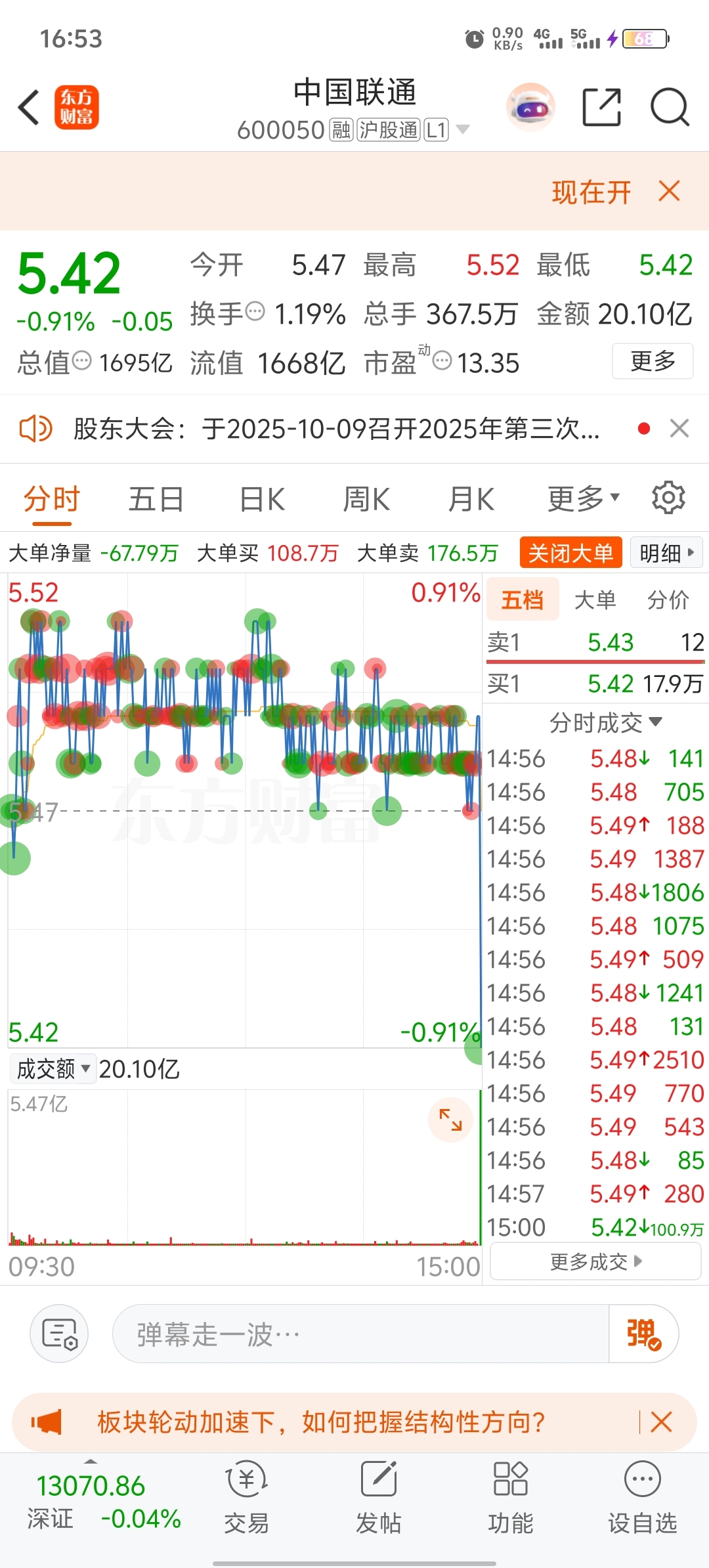Focus the 弹幕走一波 input field
Image resolution: width=709 pixels, height=1568 pixels.
click(x=361, y=1334)
